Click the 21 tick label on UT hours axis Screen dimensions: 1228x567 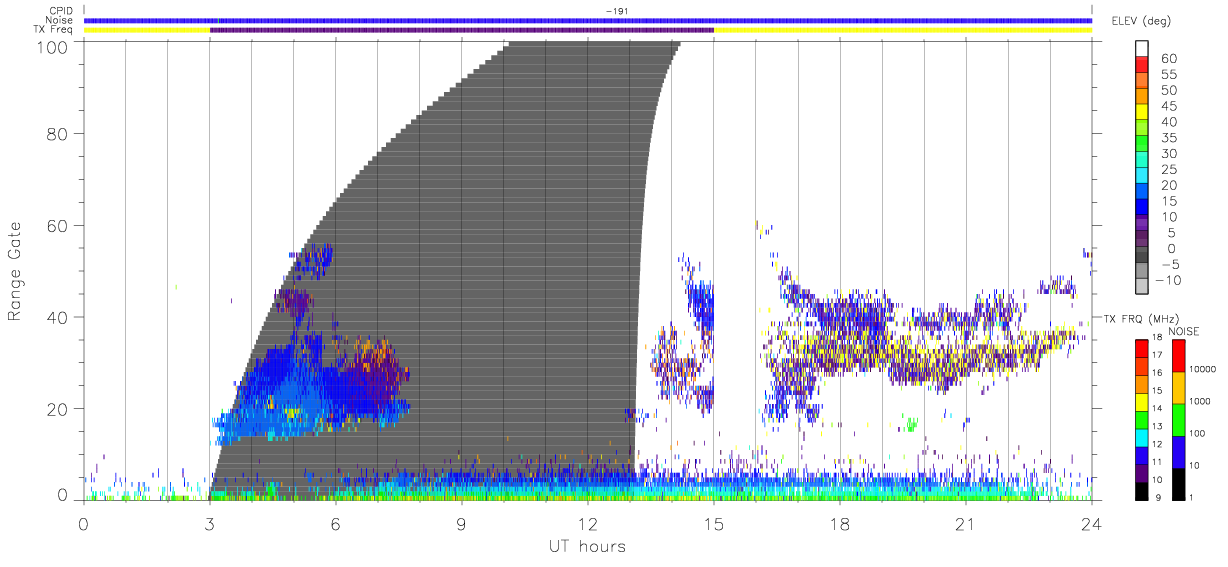(x=966, y=525)
